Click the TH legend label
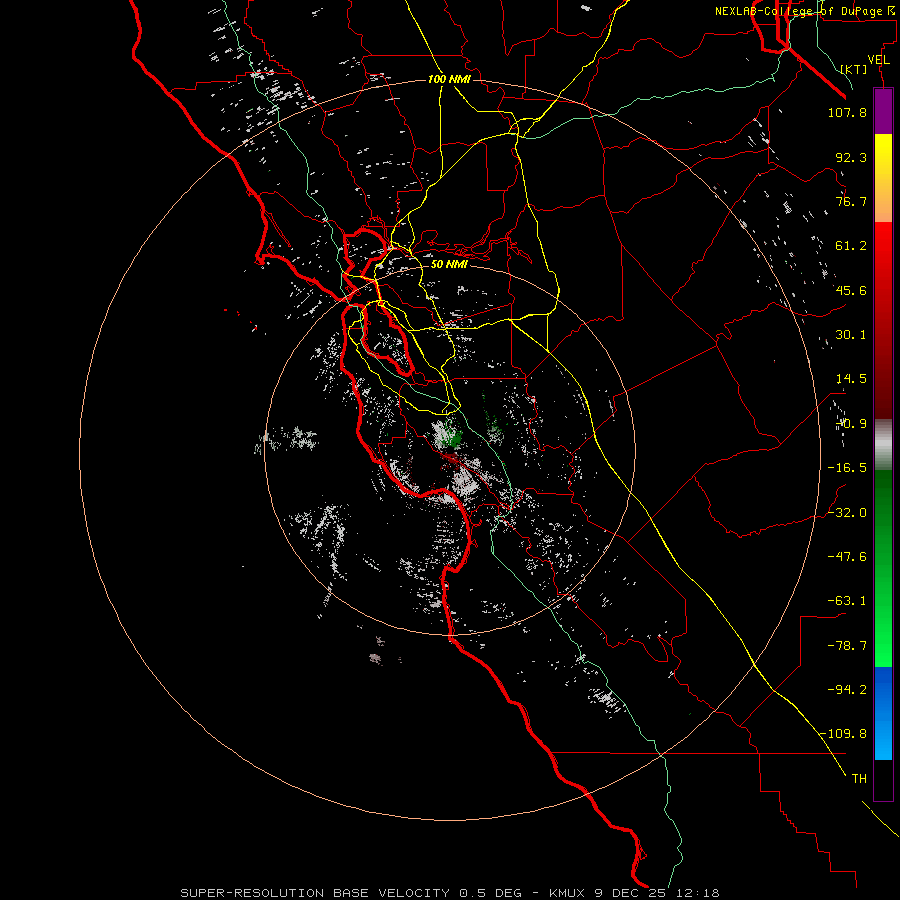 [x=859, y=779]
